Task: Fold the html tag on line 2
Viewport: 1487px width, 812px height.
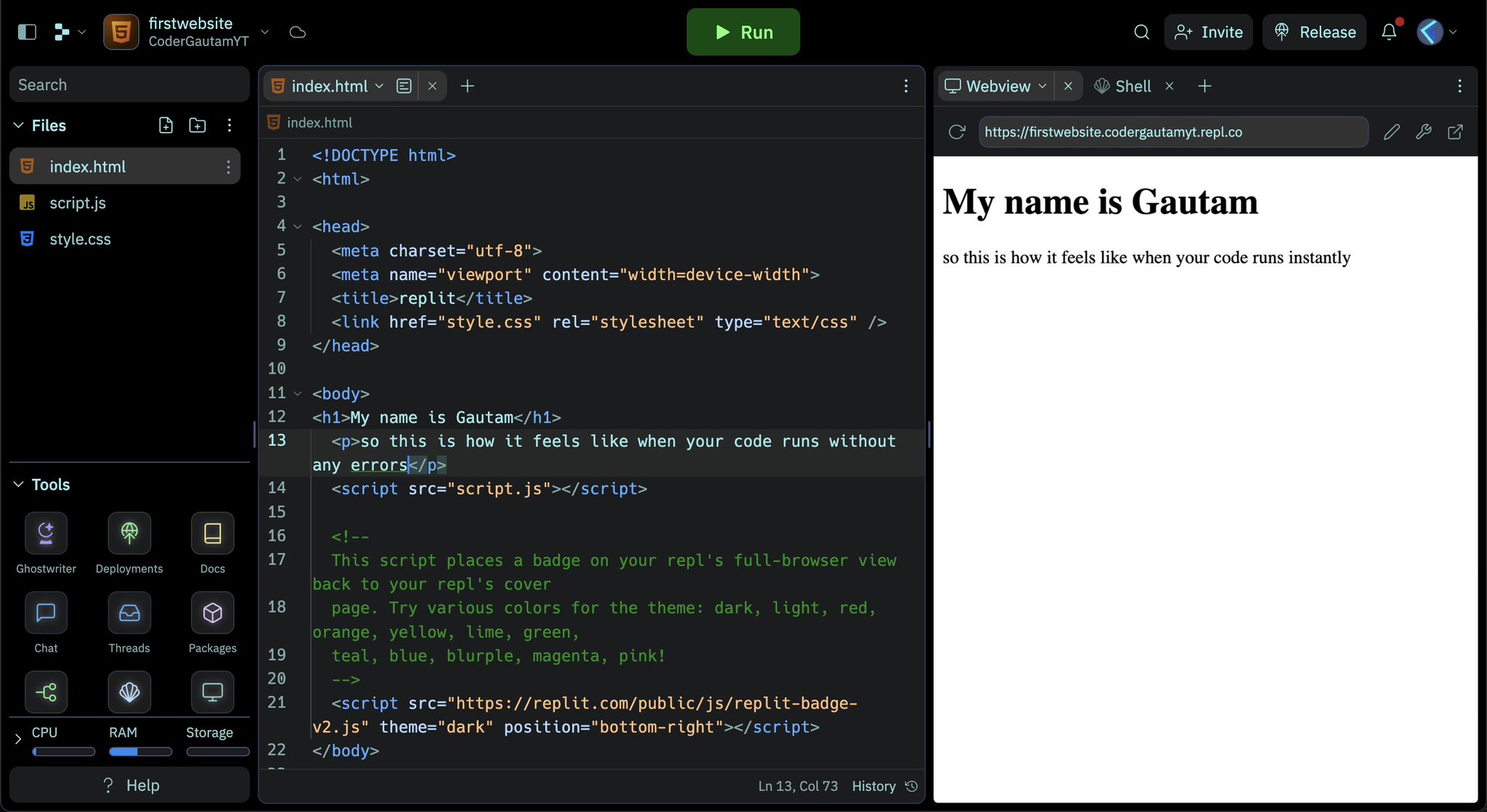Action: click(298, 179)
